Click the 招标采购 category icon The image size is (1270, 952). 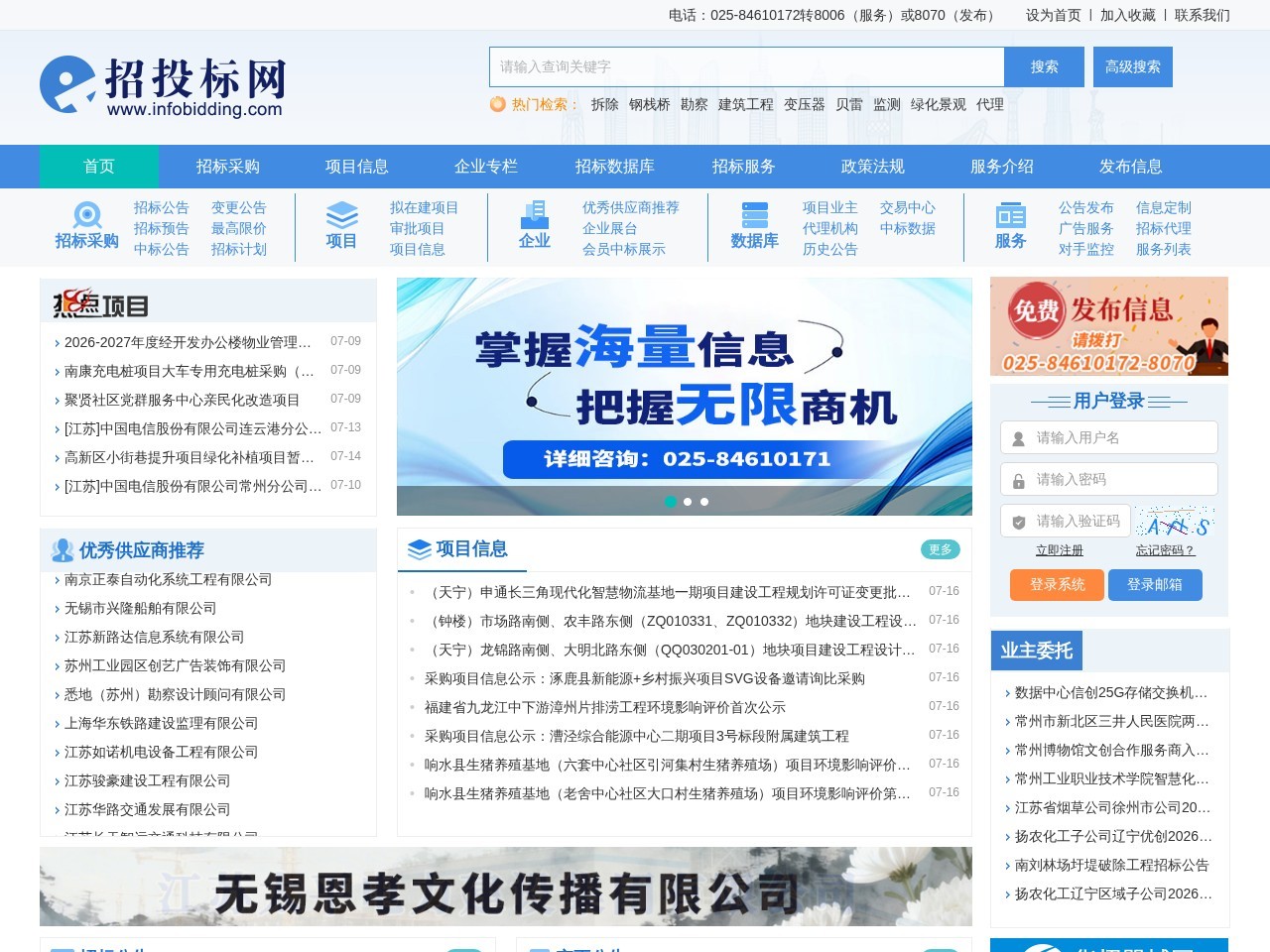(87, 215)
